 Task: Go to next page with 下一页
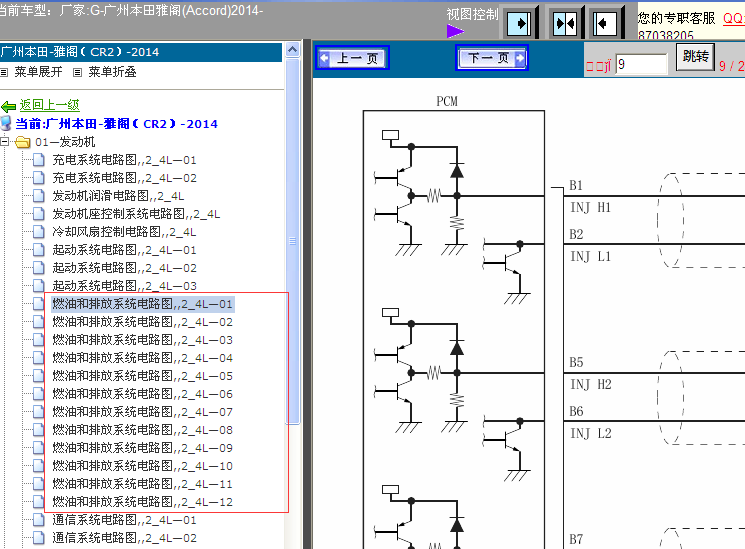point(492,58)
